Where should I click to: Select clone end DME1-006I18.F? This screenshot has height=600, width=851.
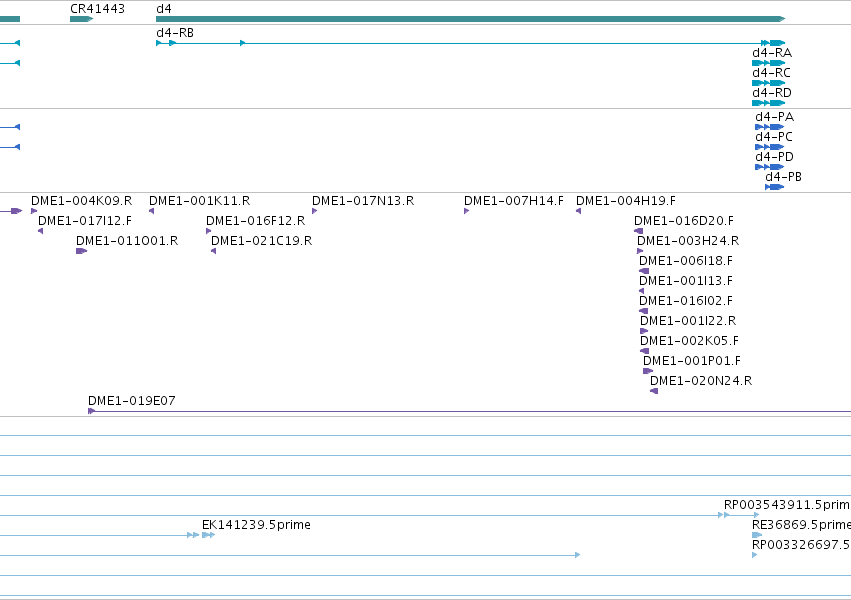644,271
